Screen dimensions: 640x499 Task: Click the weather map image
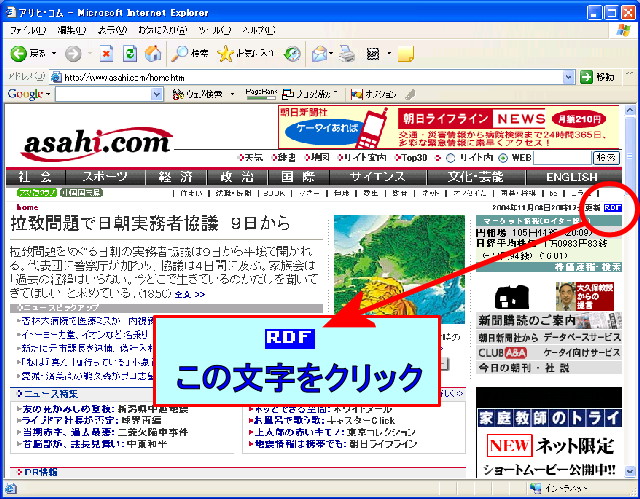point(399,269)
